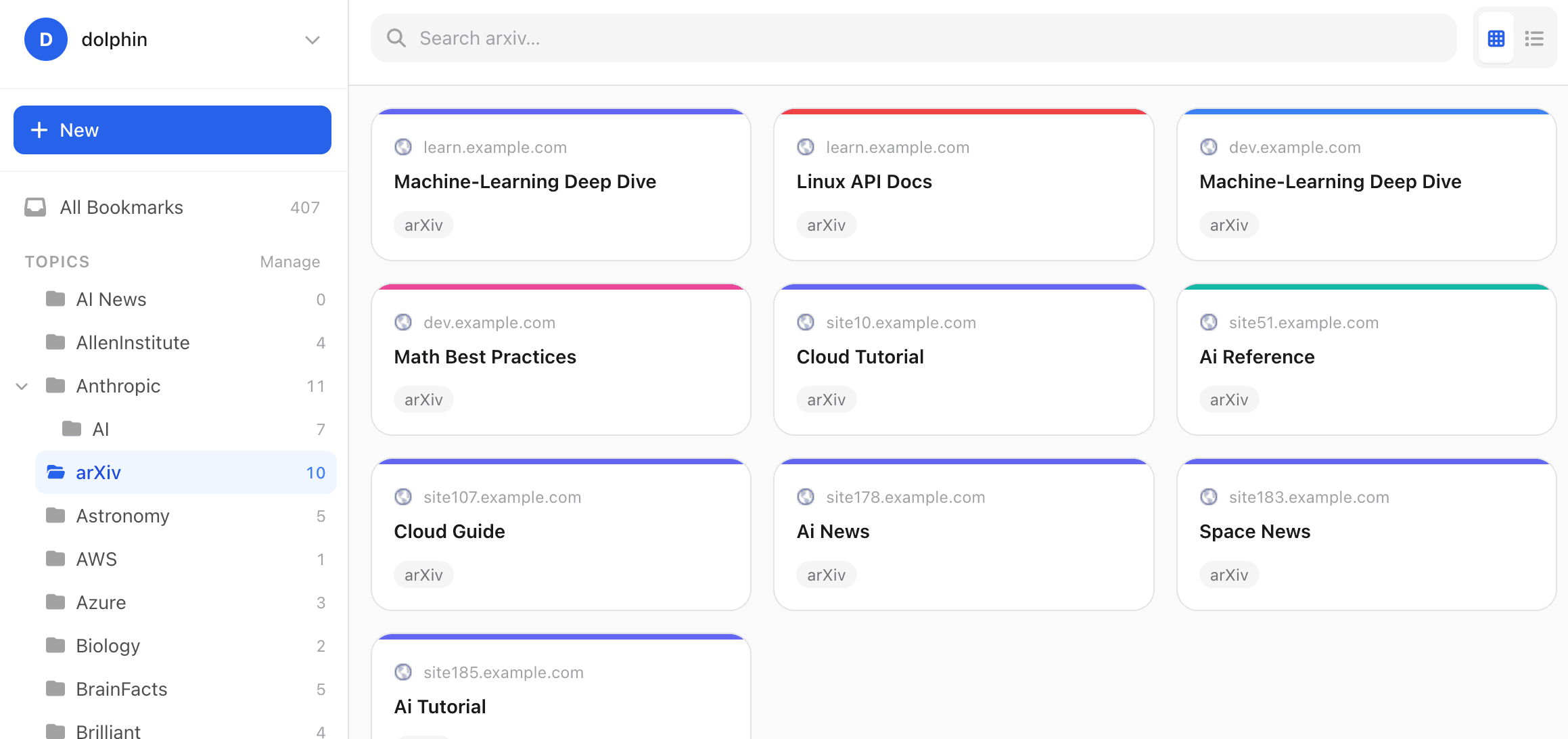Click the globe icon on Math Best Practices card
1568x739 pixels.
(x=403, y=322)
